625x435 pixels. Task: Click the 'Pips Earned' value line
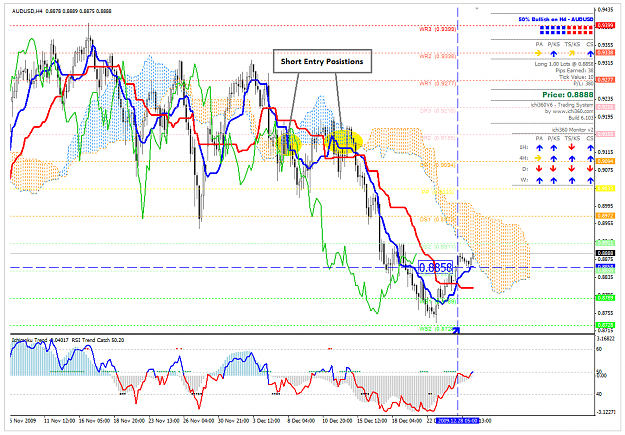(574, 71)
